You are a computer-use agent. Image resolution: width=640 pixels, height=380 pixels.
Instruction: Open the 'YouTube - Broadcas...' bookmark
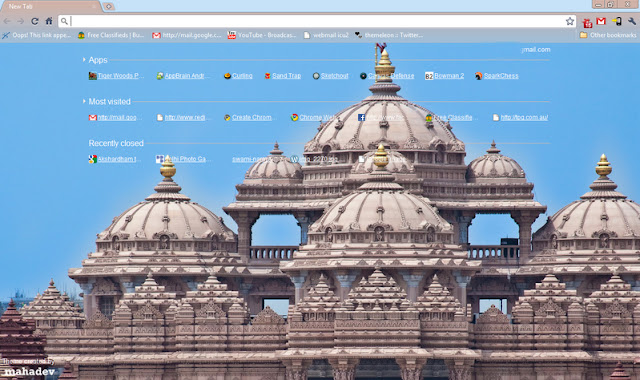pyautogui.click(x=262, y=36)
